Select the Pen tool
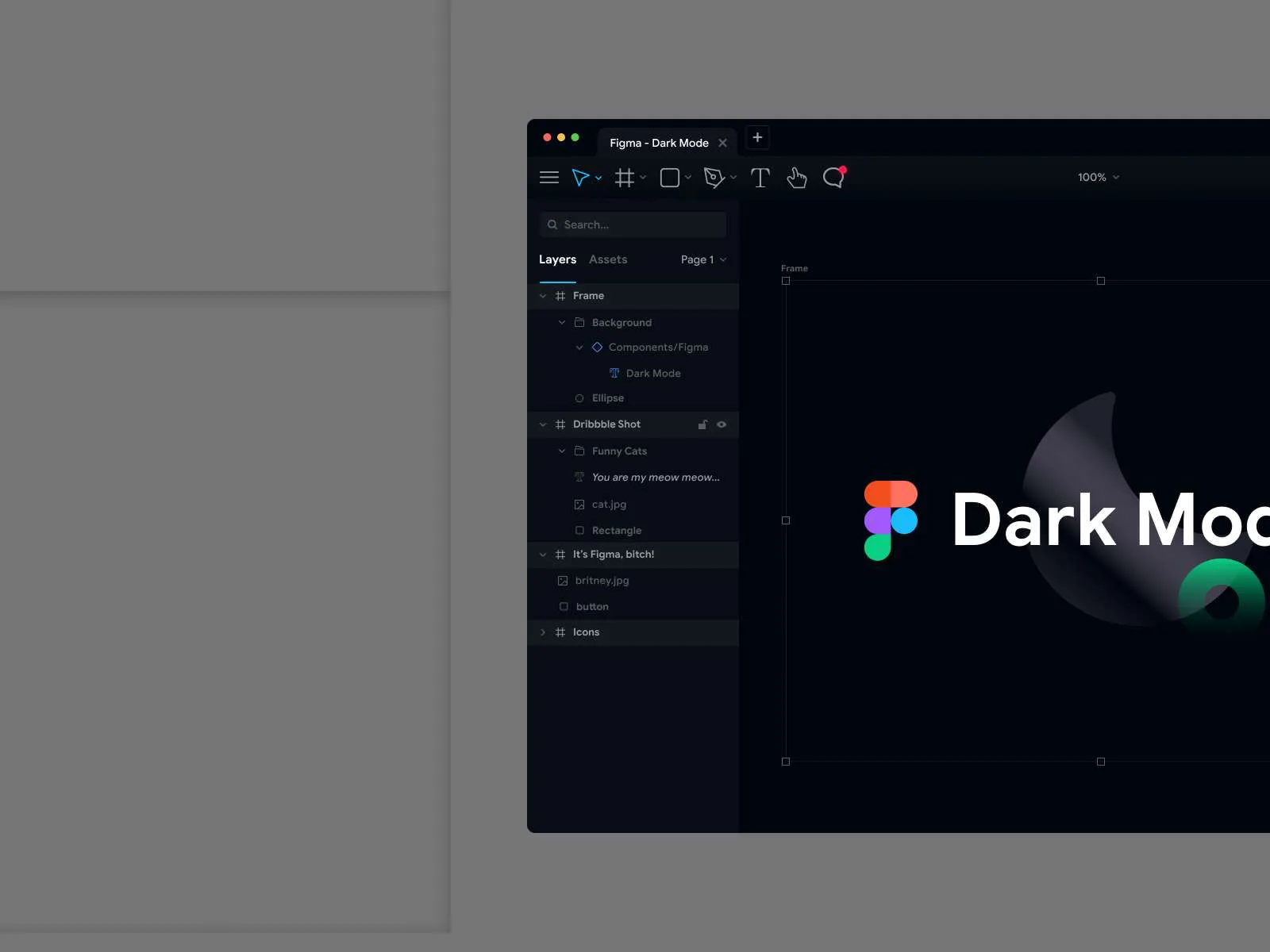 (714, 177)
